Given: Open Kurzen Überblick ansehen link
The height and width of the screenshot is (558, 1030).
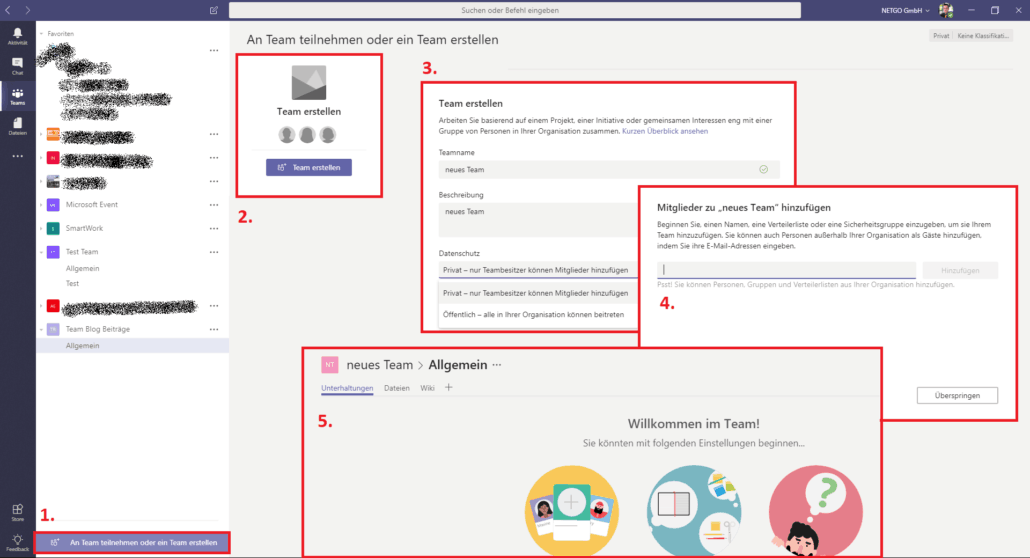Looking at the screenshot, I should (665, 131).
